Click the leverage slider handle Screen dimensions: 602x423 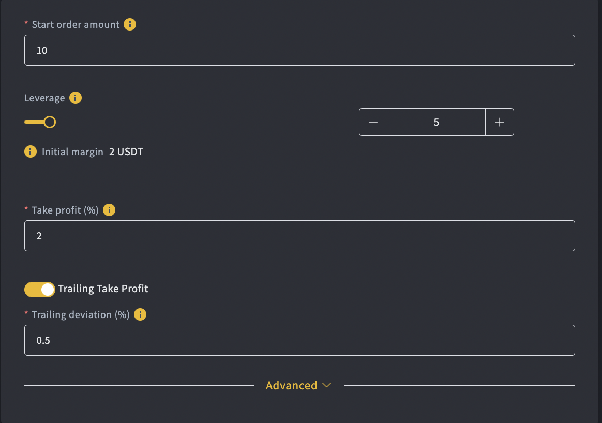50,122
